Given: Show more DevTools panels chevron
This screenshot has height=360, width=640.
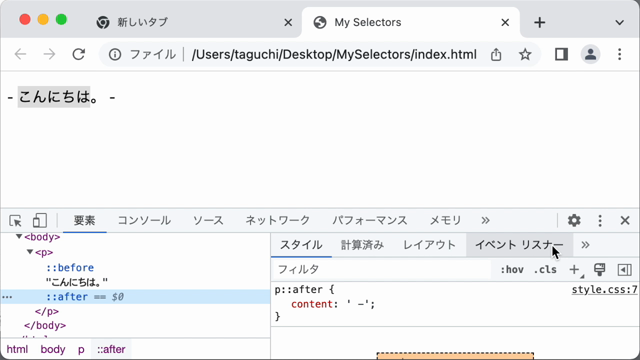Looking at the screenshot, I should coord(485,220).
